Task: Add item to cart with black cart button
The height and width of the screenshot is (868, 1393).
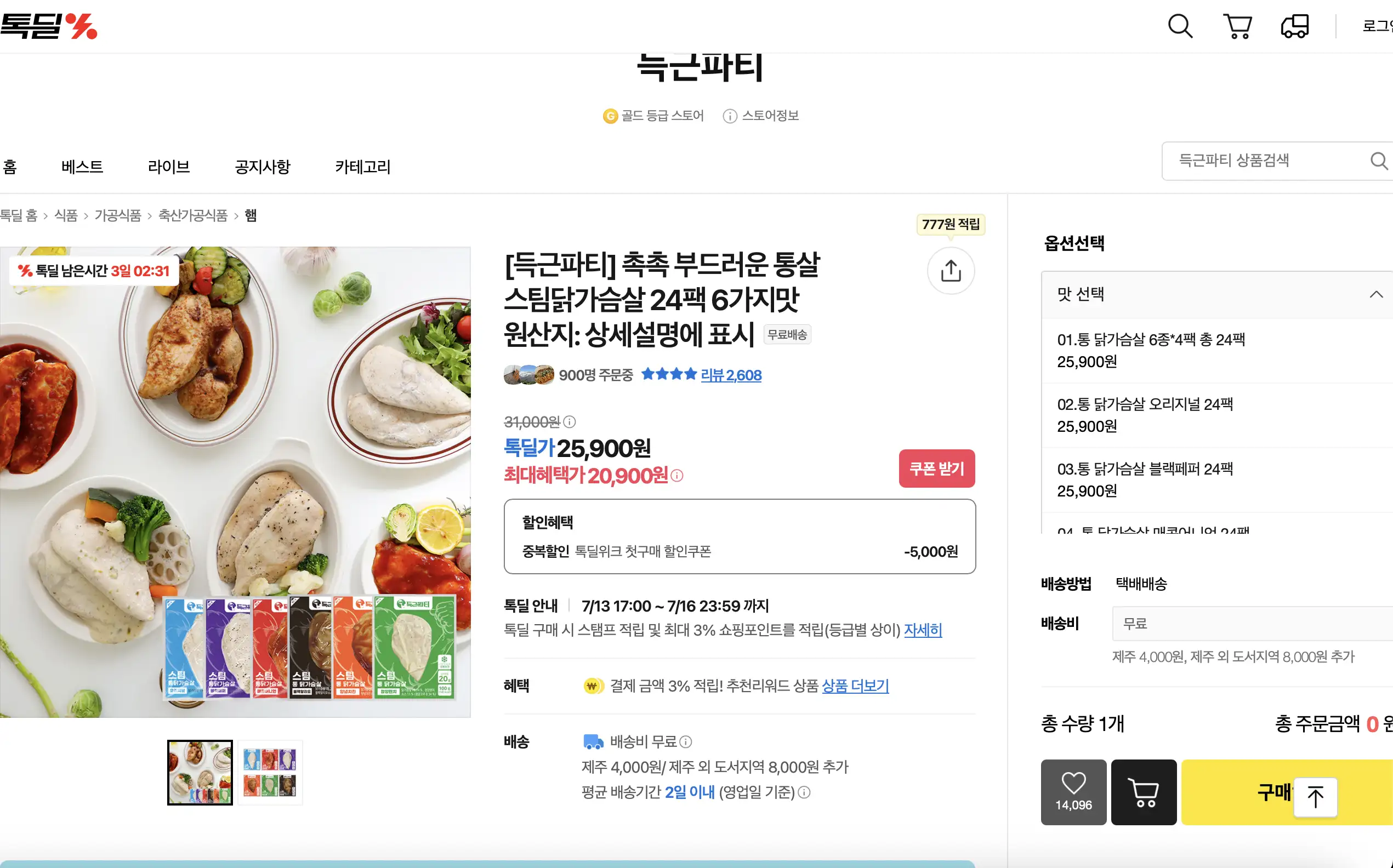Action: [1143, 792]
